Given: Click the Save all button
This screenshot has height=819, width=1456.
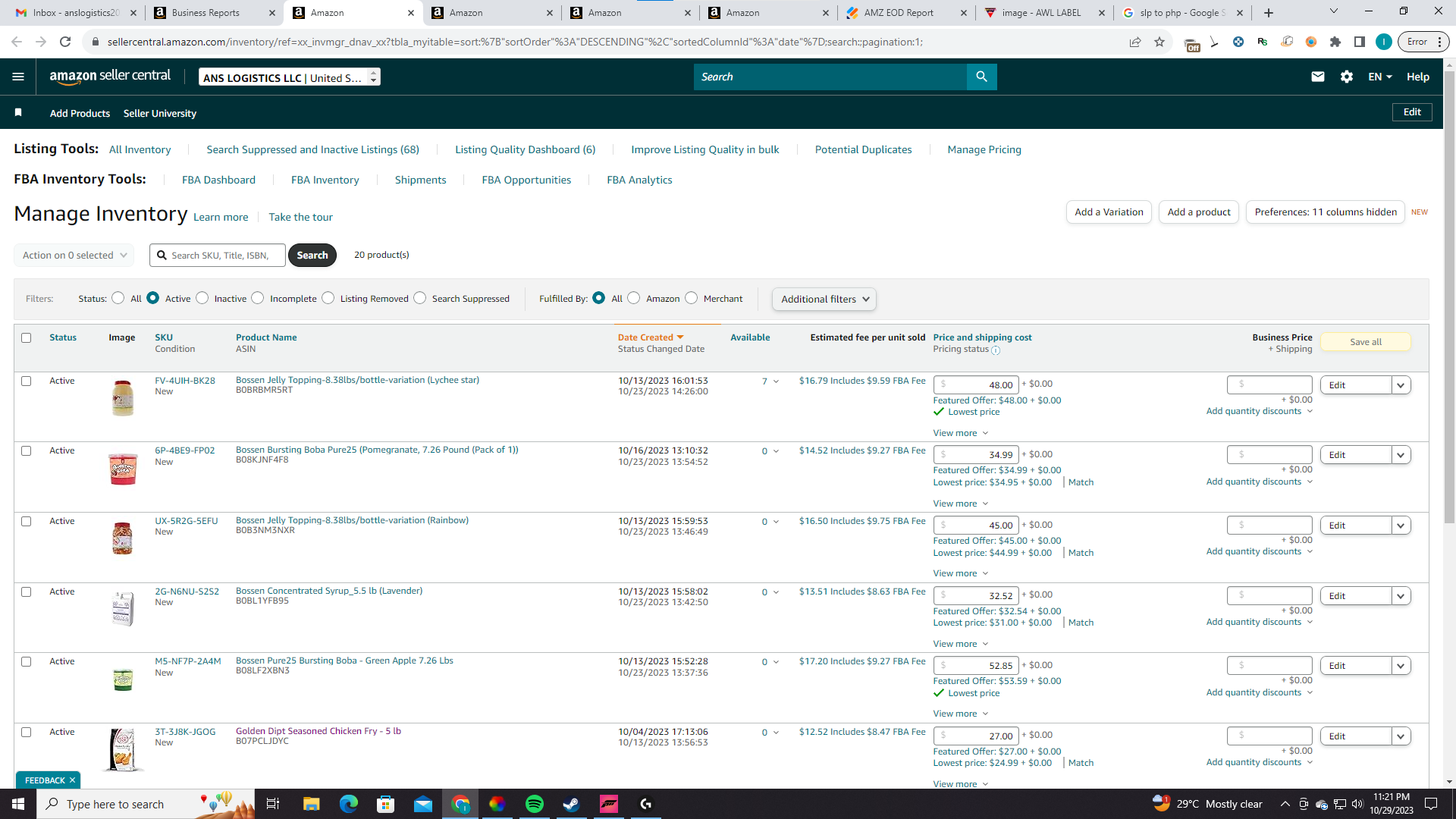Looking at the screenshot, I should 1366,342.
